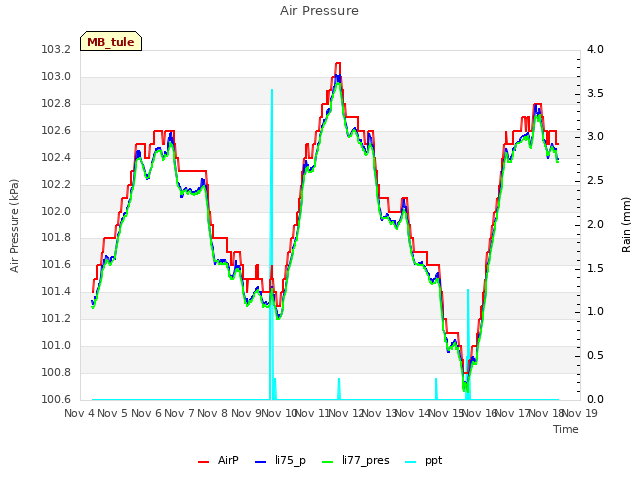640x480 pixels.
Task: Click the 3.0 rain axis label
Action: point(595,137)
